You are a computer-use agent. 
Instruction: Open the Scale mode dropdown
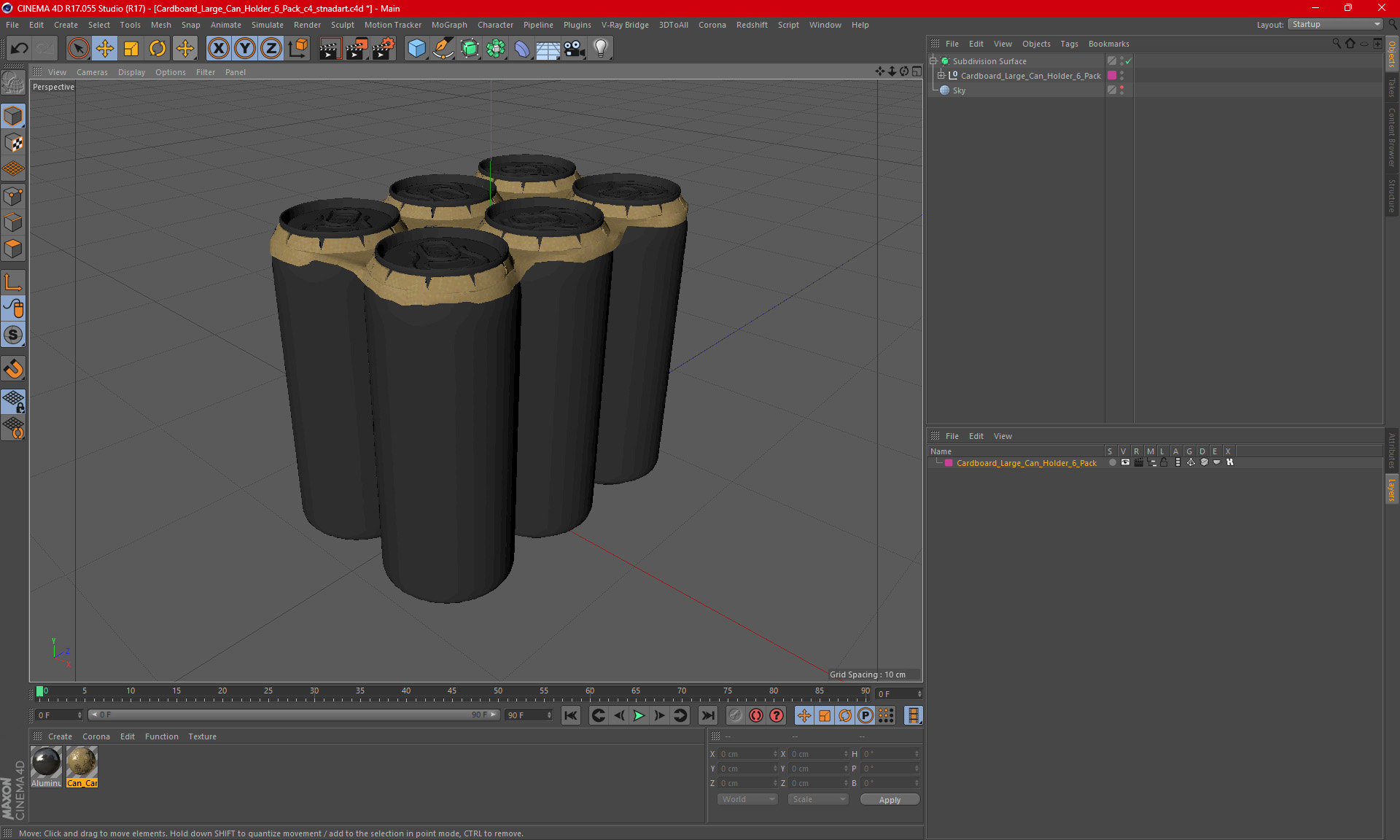(x=818, y=800)
